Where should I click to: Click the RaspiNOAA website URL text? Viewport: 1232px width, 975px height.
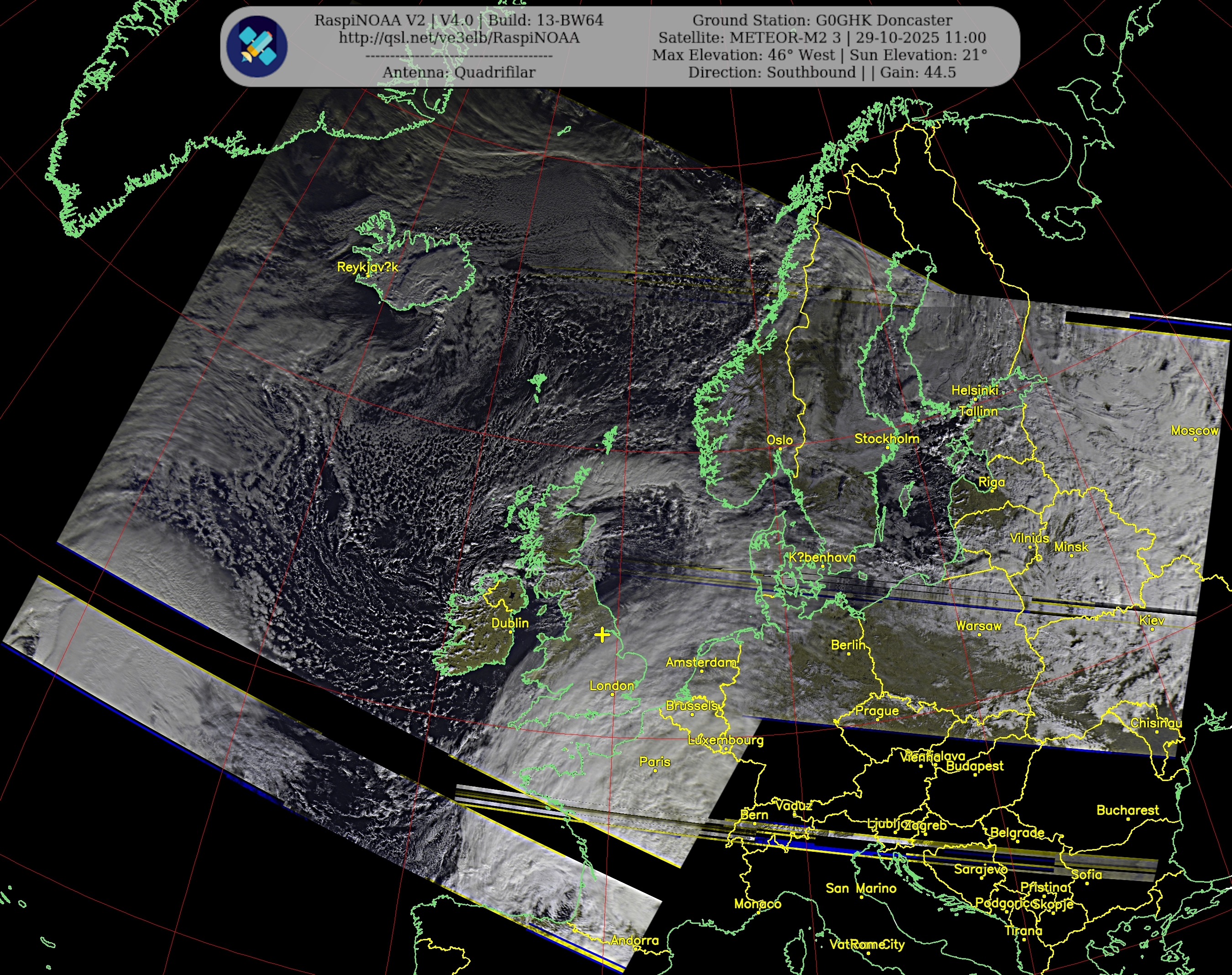(x=458, y=38)
